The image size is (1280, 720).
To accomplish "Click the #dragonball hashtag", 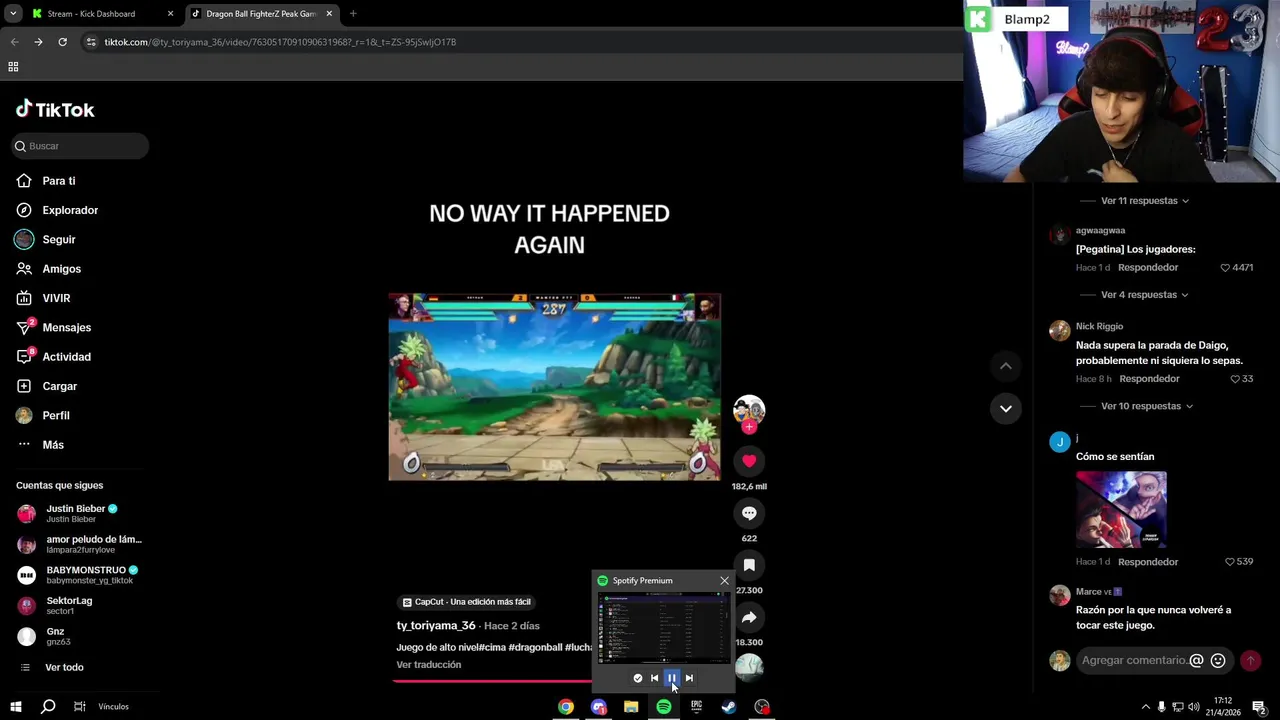I will tap(535, 648).
